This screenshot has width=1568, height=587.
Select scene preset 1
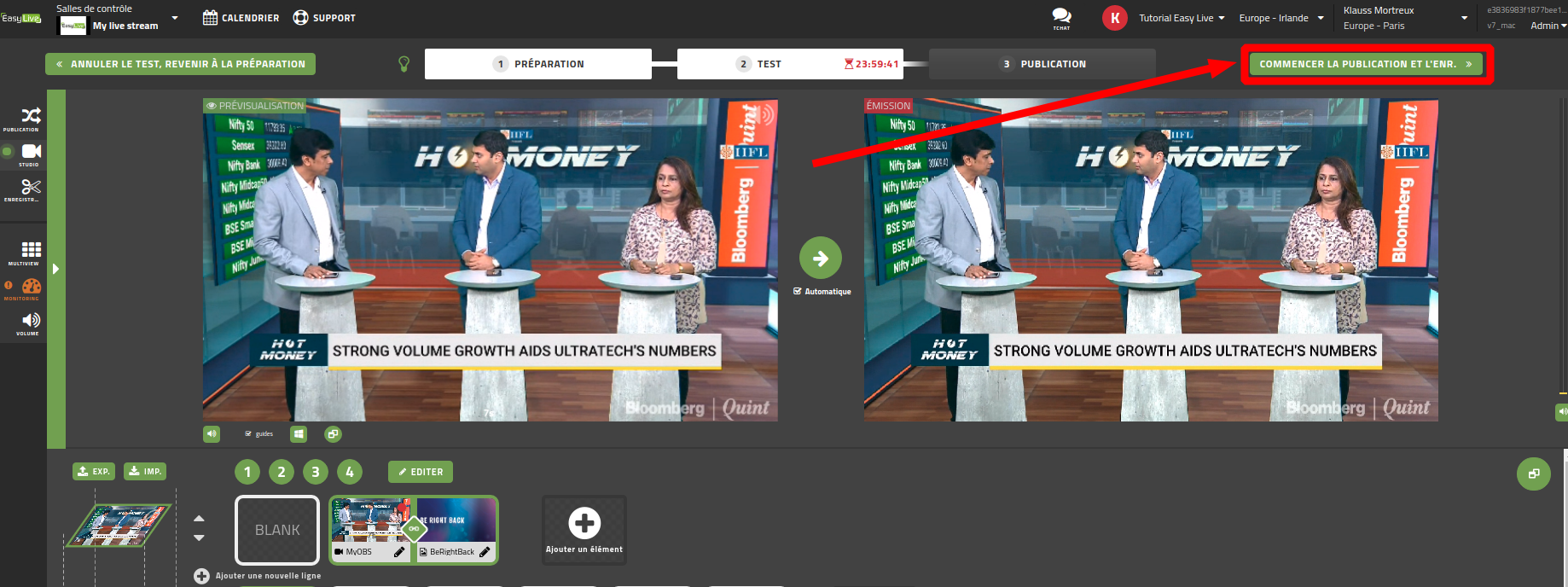click(x=247, y=472)
